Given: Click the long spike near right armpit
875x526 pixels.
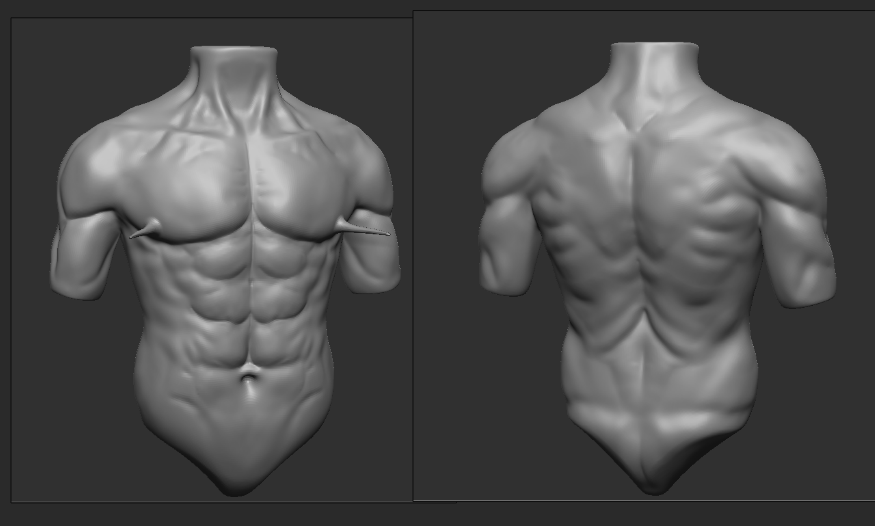Looking at the screenshot, I should click(364, 230).
